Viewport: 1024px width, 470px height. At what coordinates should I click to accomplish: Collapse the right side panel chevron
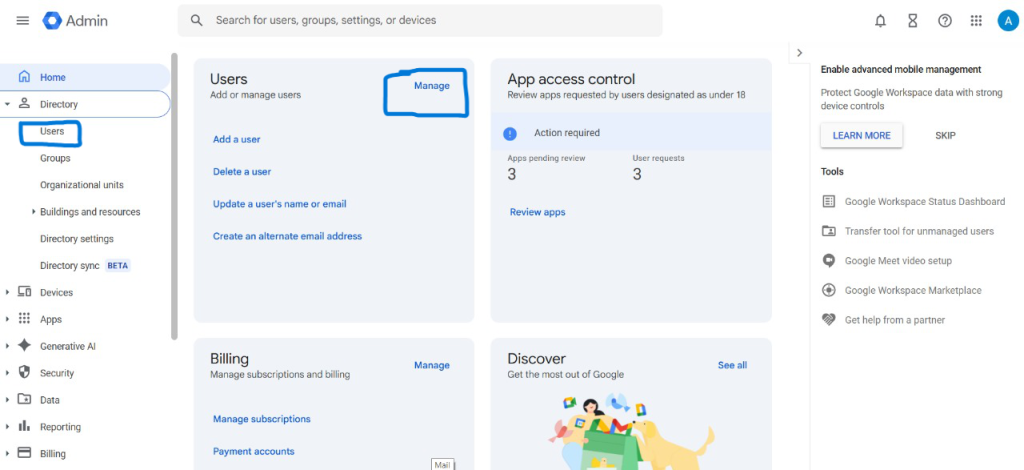(799, 53)
